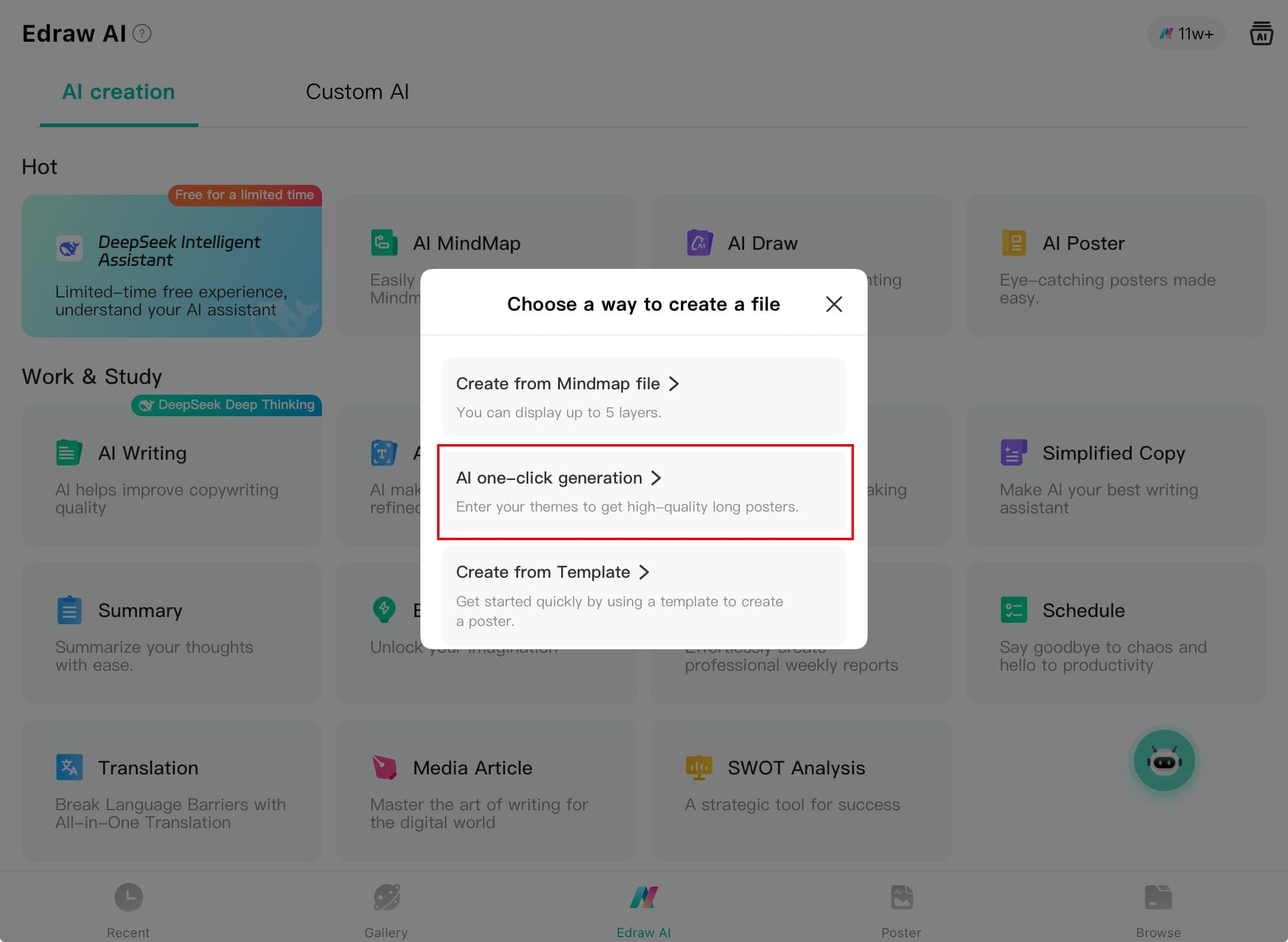
Task: Click the help question mark icon
Action: click(x=142, y=33)
